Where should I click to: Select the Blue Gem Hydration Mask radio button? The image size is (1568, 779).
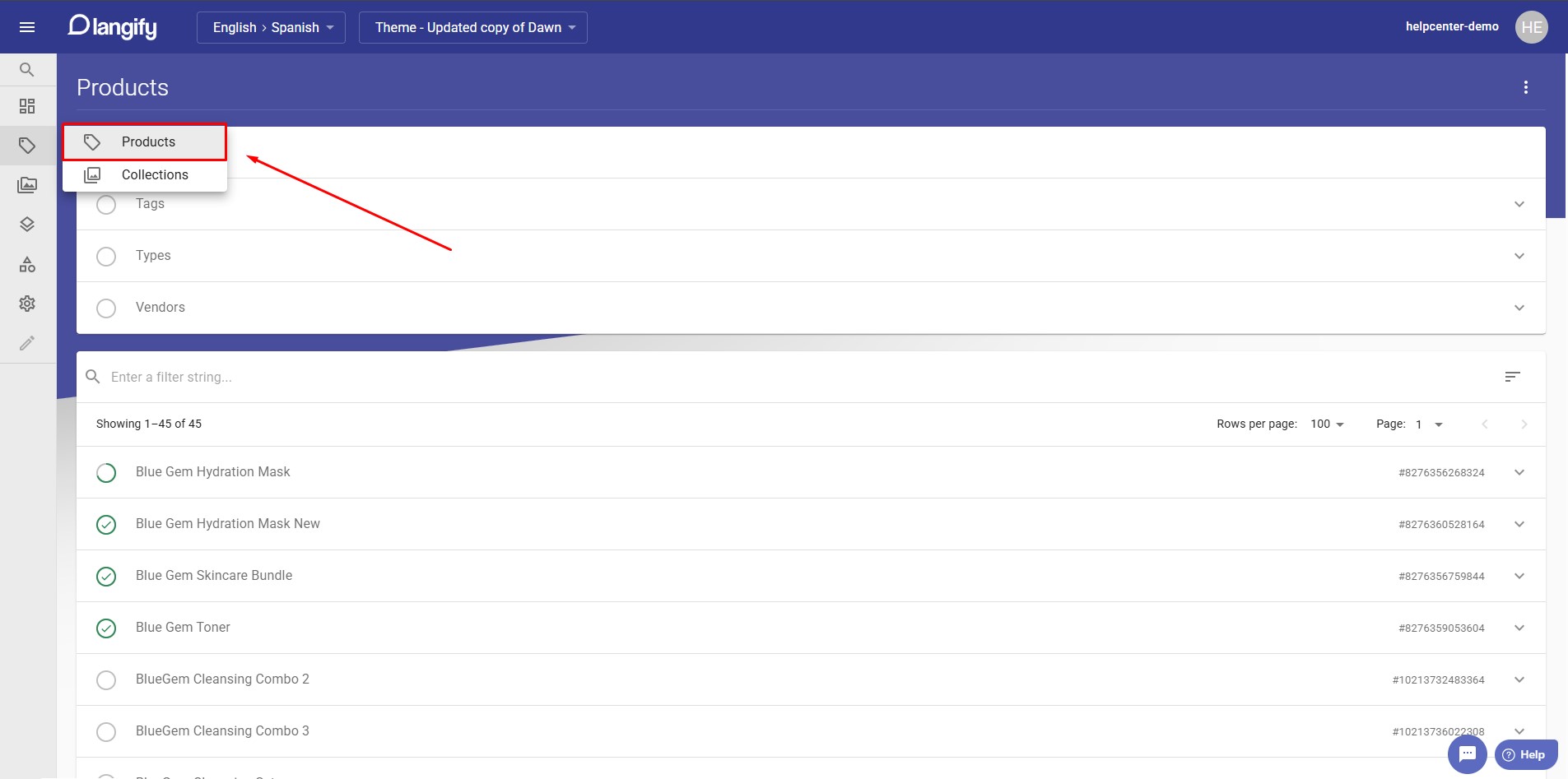[x=106, y=472]
